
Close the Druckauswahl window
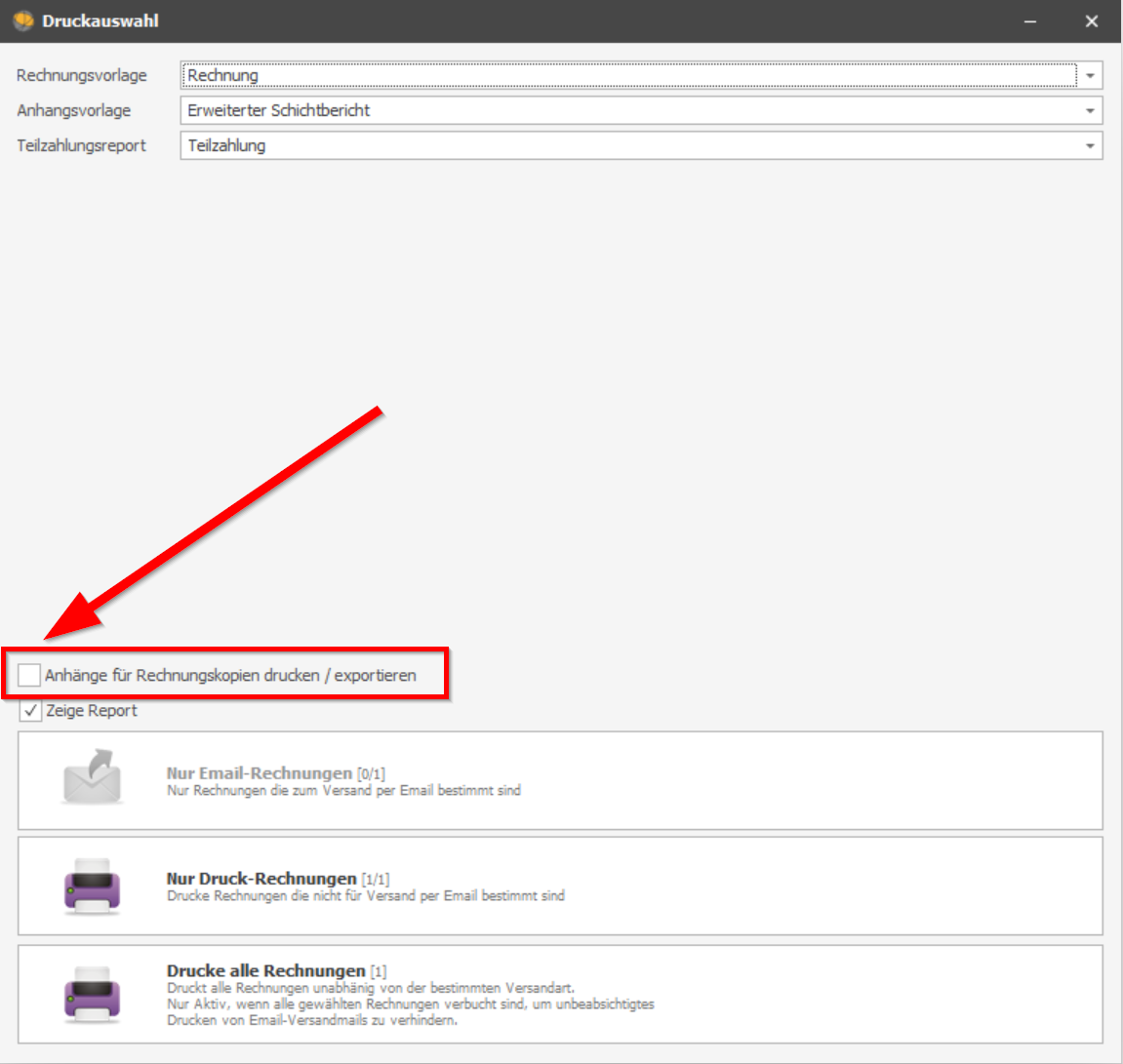pos(1092,21)
